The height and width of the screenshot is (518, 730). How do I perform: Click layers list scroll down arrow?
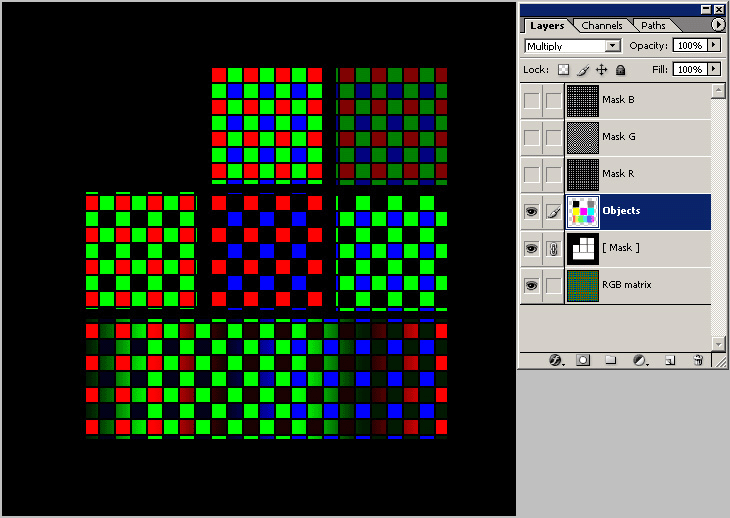[718, 344]
